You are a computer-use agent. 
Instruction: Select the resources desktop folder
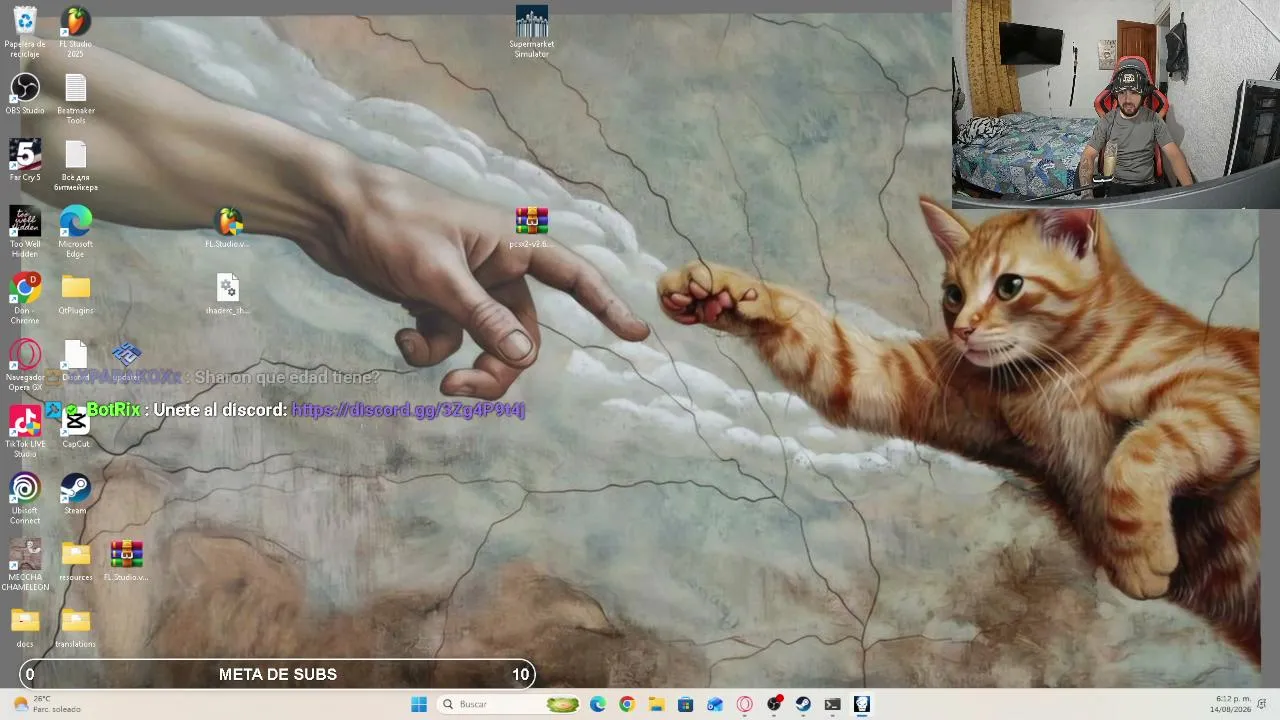(x=76, y=561)
